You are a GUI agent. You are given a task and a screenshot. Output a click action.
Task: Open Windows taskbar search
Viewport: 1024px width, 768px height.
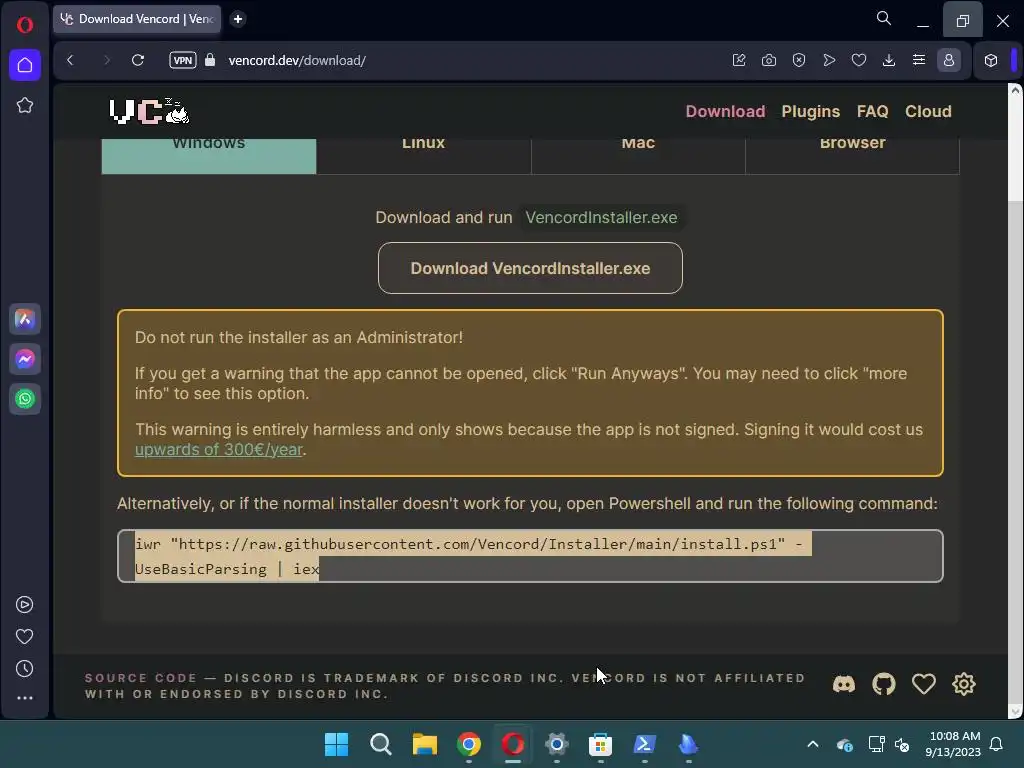pyautogui.click(x=381, y=744)
